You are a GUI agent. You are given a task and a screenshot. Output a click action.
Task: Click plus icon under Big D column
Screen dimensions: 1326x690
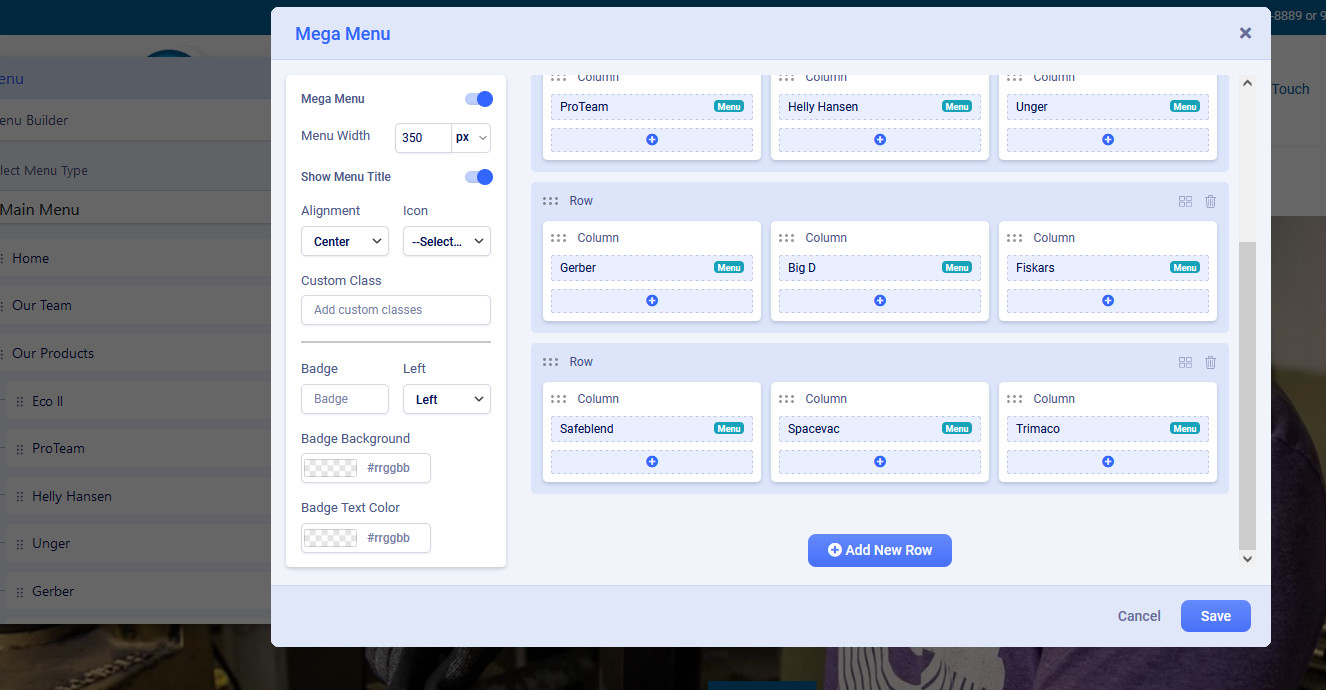880,301
